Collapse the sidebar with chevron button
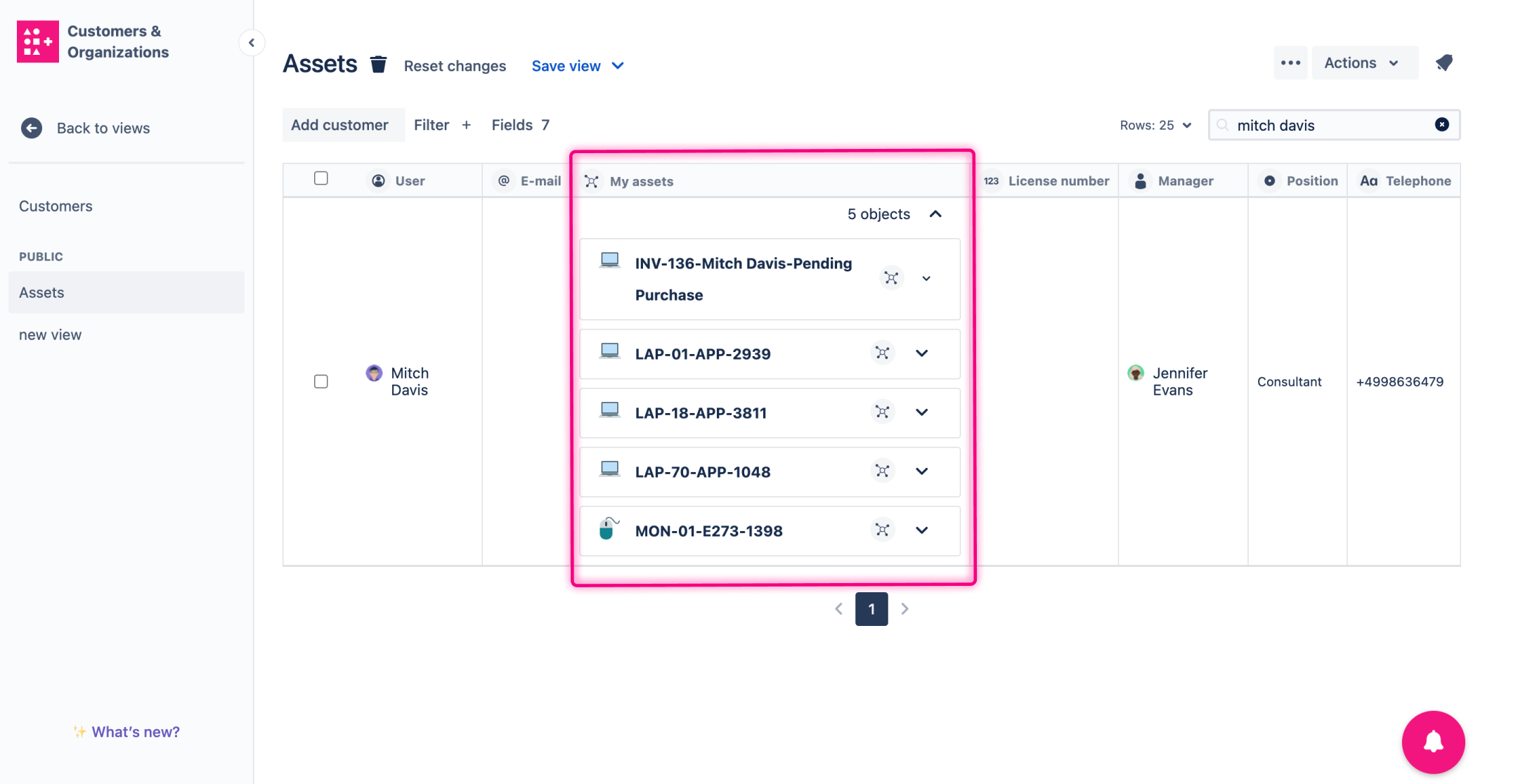This screenshot has height=784, width=1518. coord(252,43)
